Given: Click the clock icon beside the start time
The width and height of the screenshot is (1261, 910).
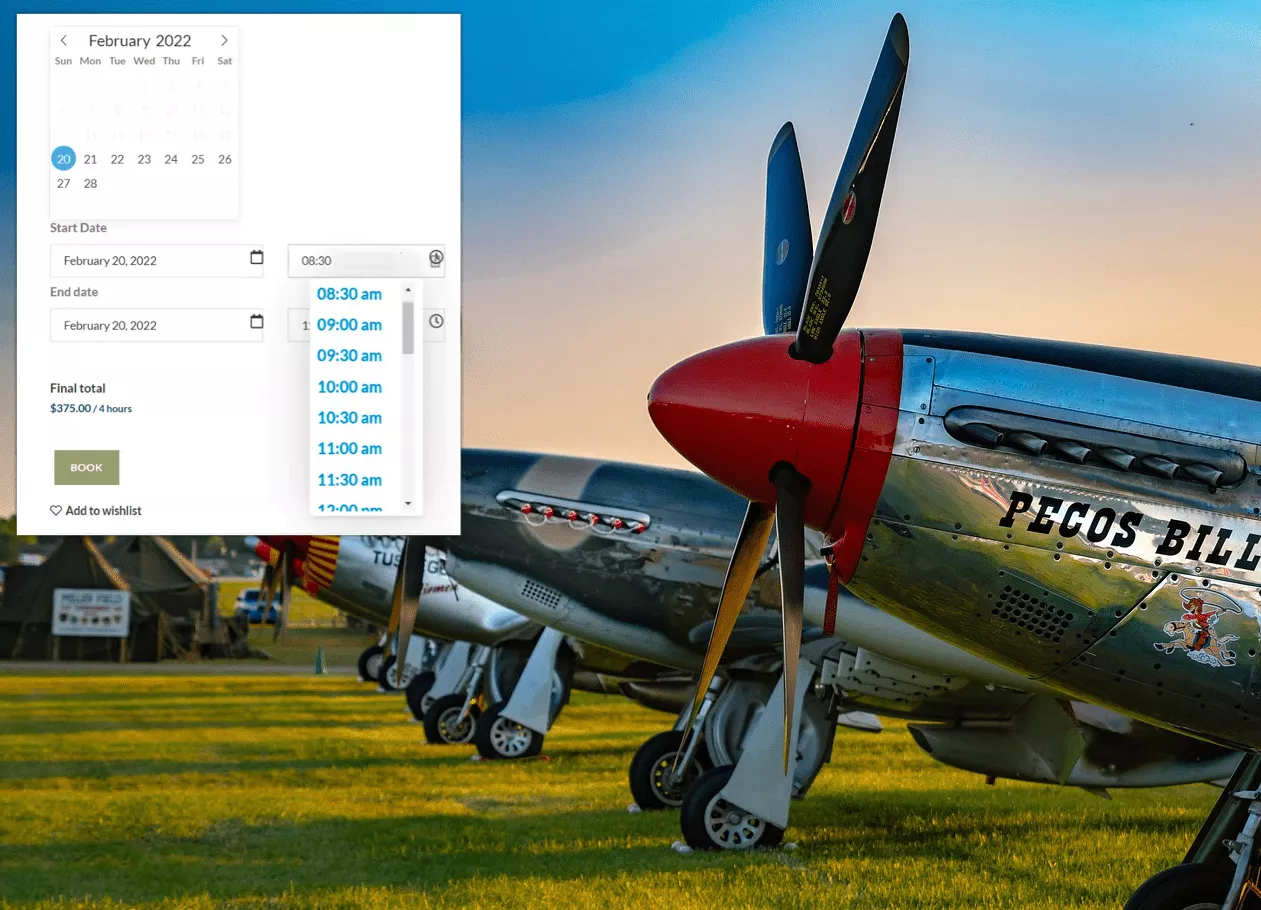Looking at the screenshot, I should pos(435,258).
